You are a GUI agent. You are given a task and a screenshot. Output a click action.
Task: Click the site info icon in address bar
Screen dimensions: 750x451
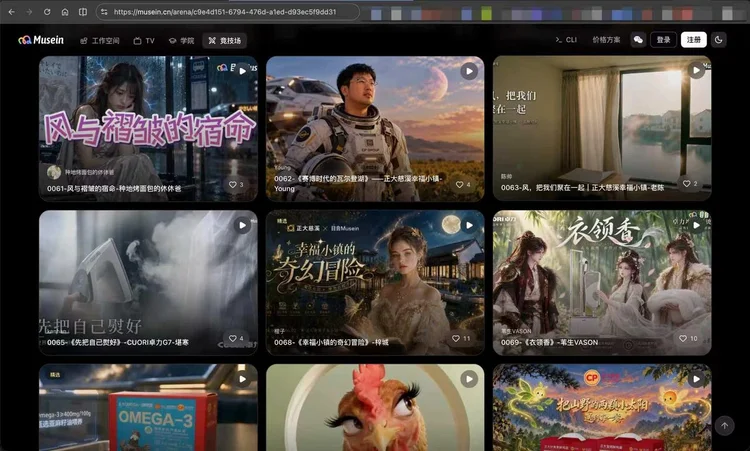coord(104,12)
